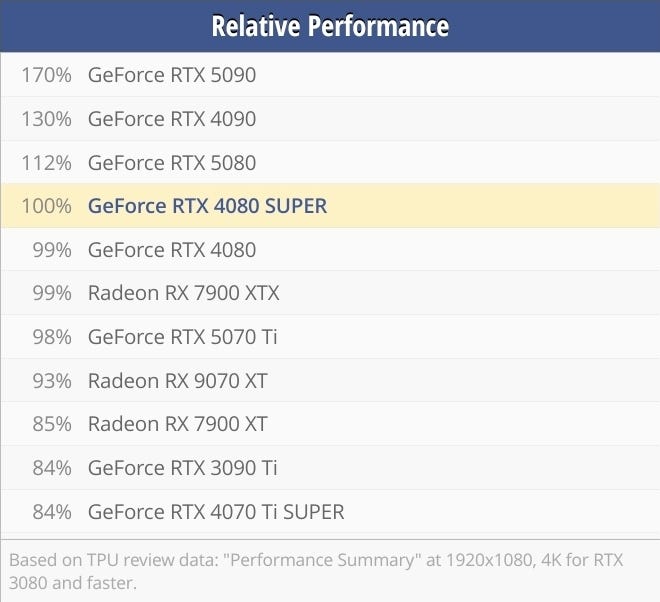Click the 100% value in highlighted row
Viewport: 660px width, 602px height.
coord(46,206)
